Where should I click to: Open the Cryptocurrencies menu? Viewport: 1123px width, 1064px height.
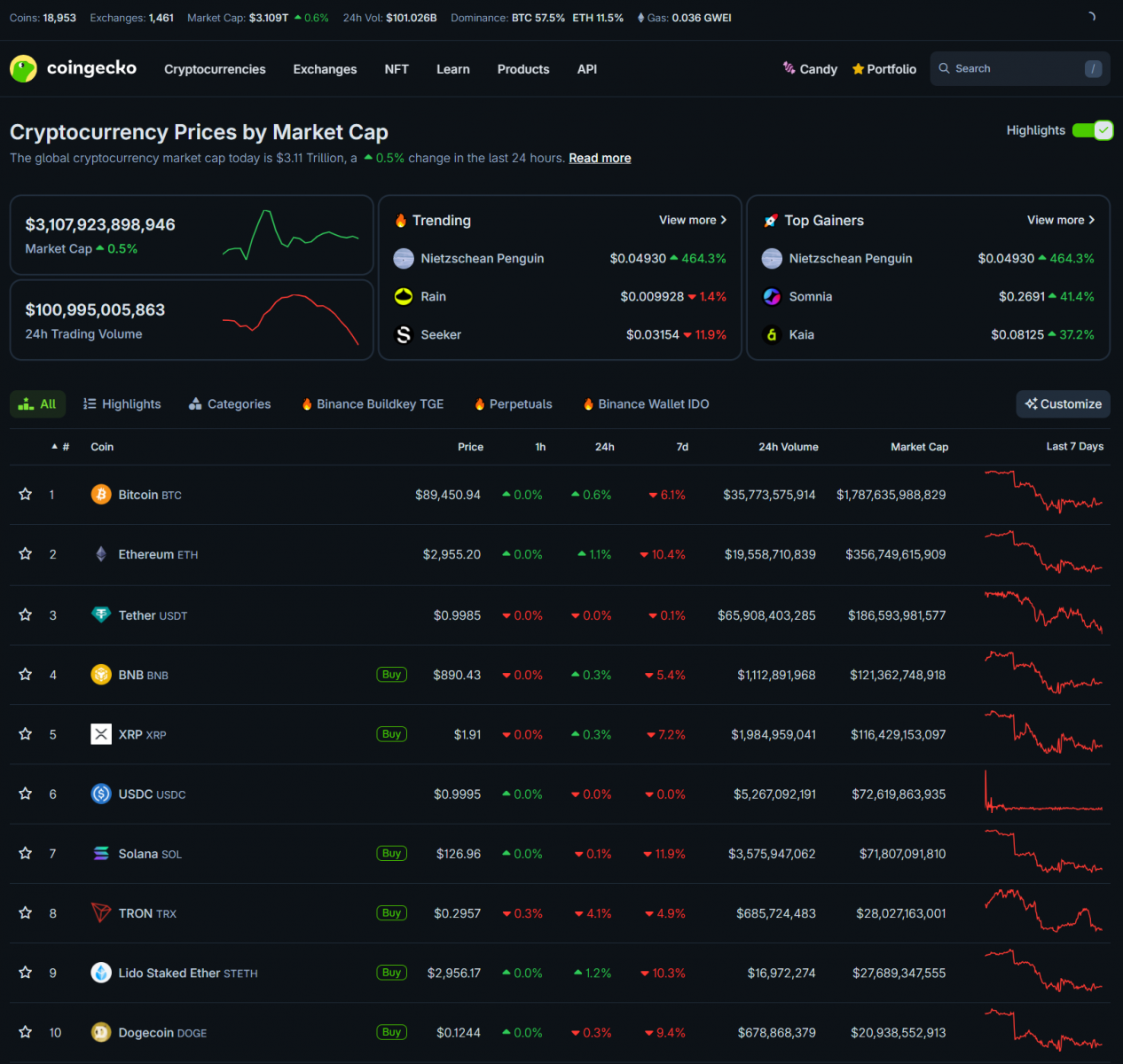coord(215,69)
